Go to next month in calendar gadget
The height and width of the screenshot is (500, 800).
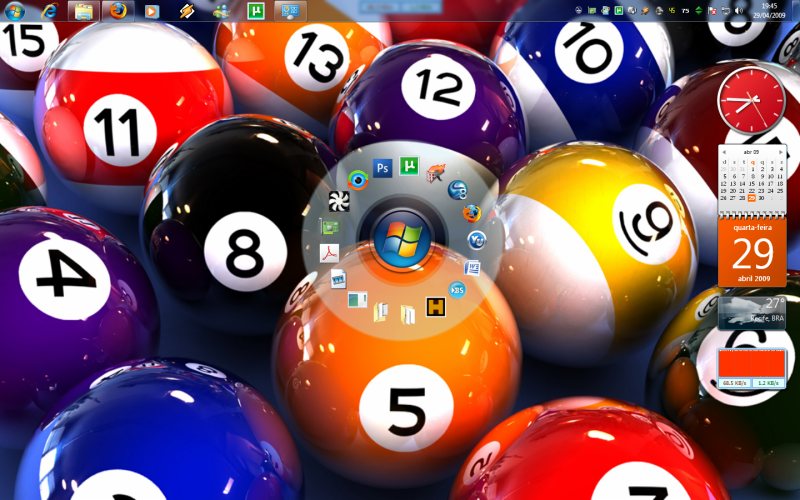pyautogui.click(x=780, y=152)
